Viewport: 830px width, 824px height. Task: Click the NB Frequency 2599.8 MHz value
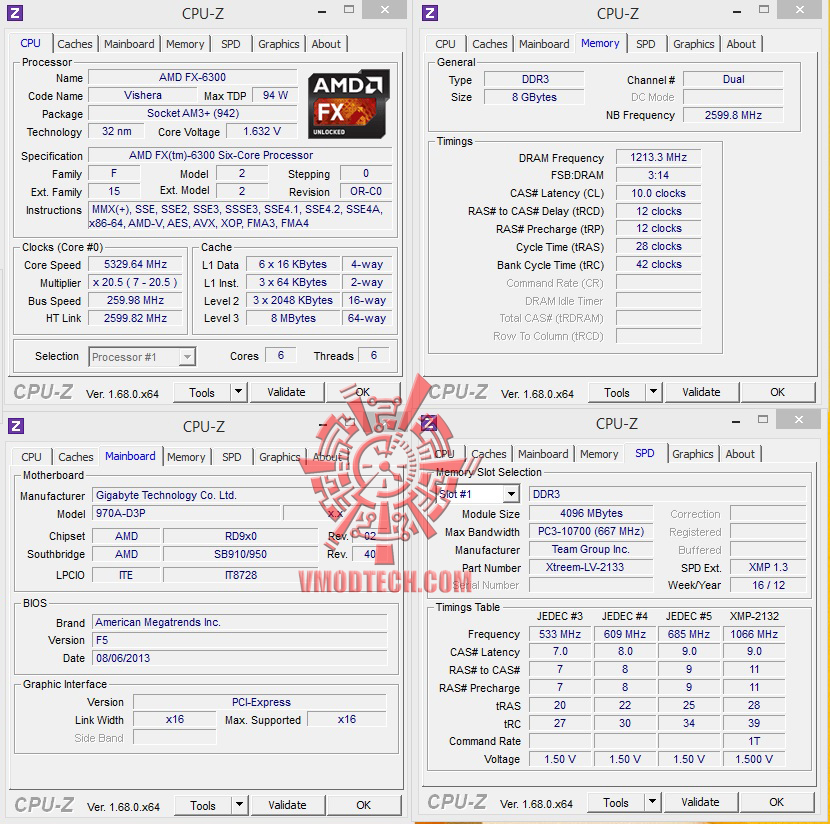(x=733, y=115)
